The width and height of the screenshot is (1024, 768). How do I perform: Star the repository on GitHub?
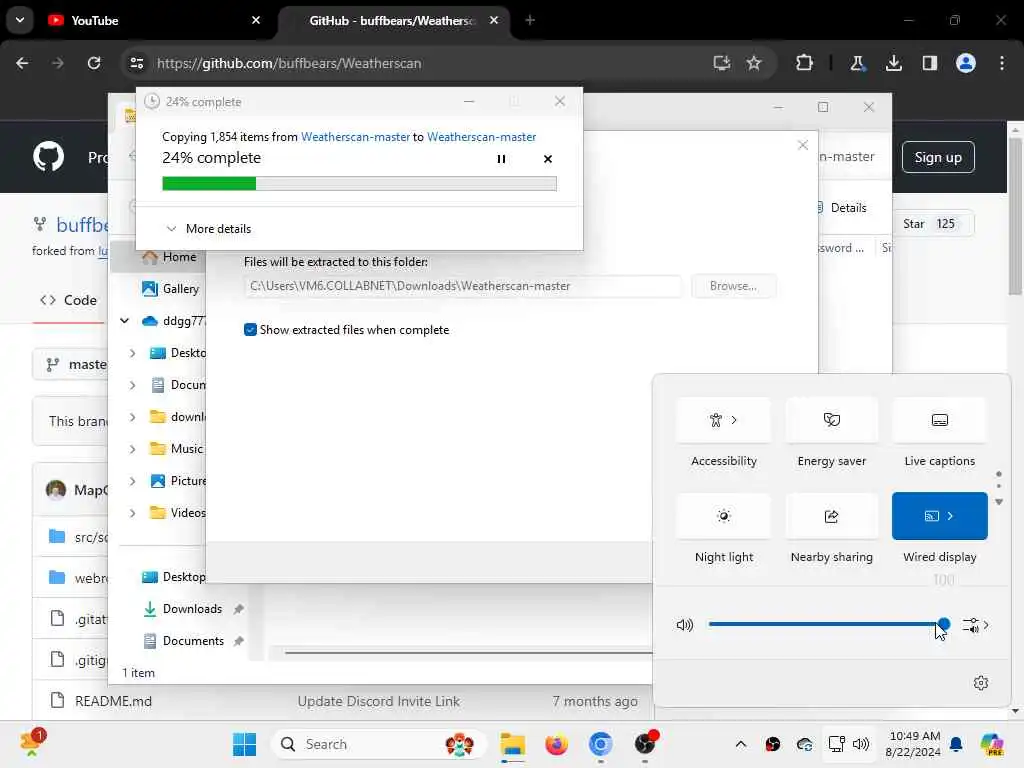point(931,224)
